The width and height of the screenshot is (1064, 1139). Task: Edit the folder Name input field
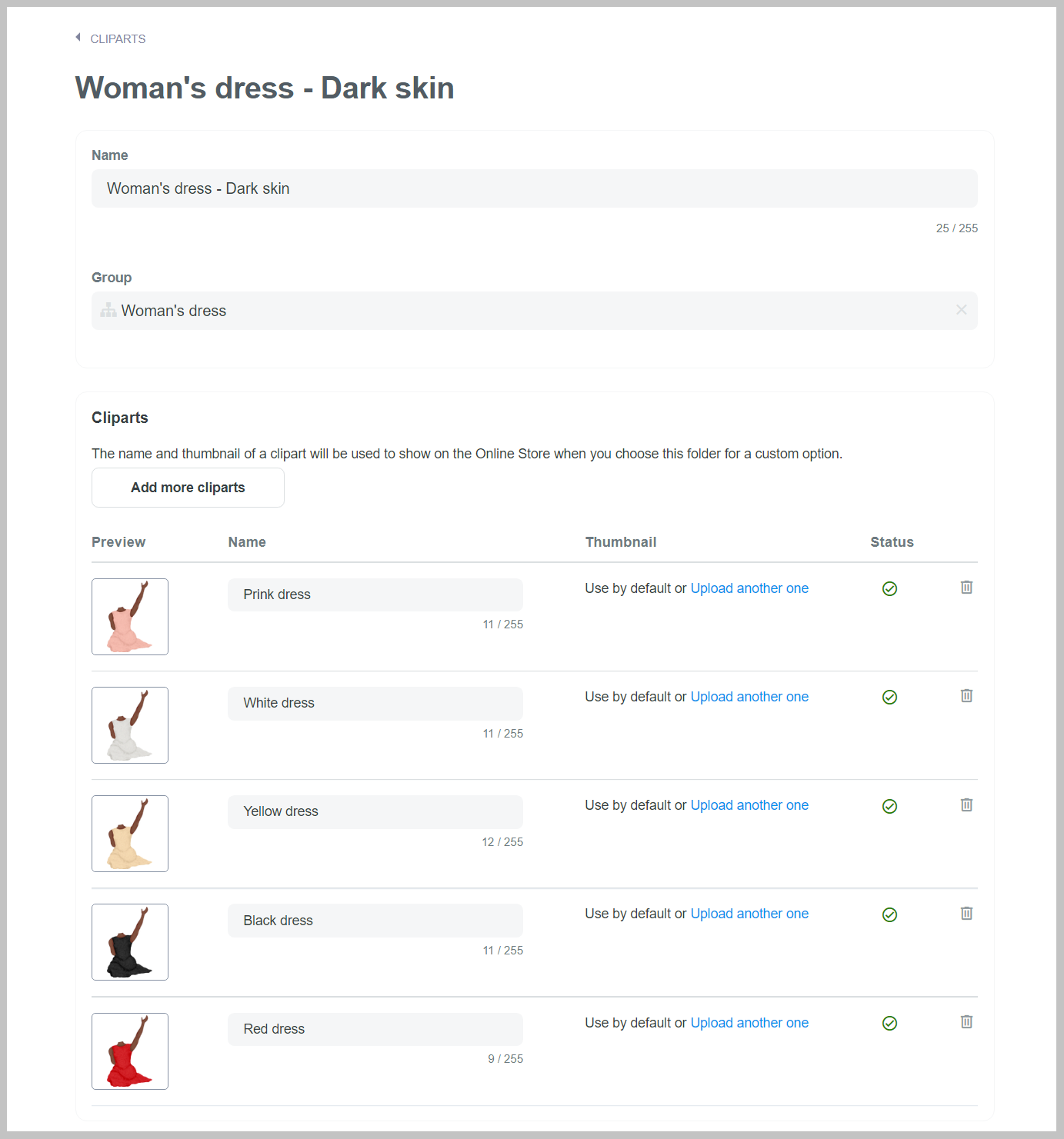(535, 188)
